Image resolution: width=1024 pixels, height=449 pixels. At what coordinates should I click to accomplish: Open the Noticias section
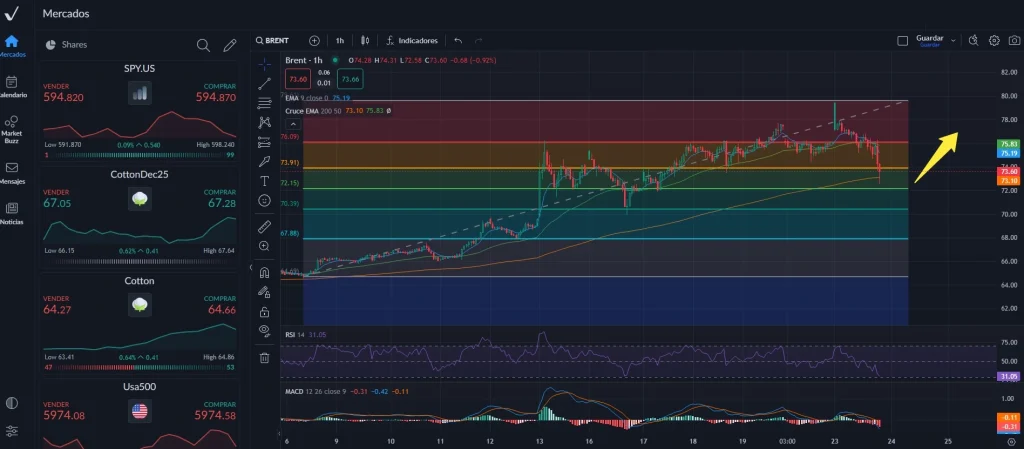click(x=12, y=213)
